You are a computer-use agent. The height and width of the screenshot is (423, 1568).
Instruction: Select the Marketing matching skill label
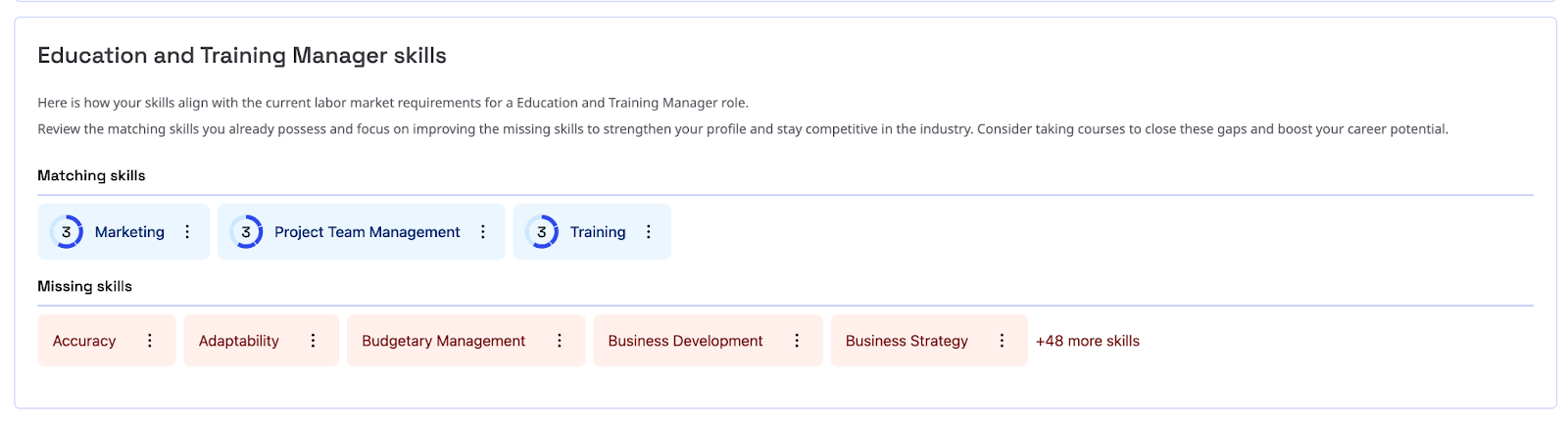pyautogui.click(x=129, y=232)
